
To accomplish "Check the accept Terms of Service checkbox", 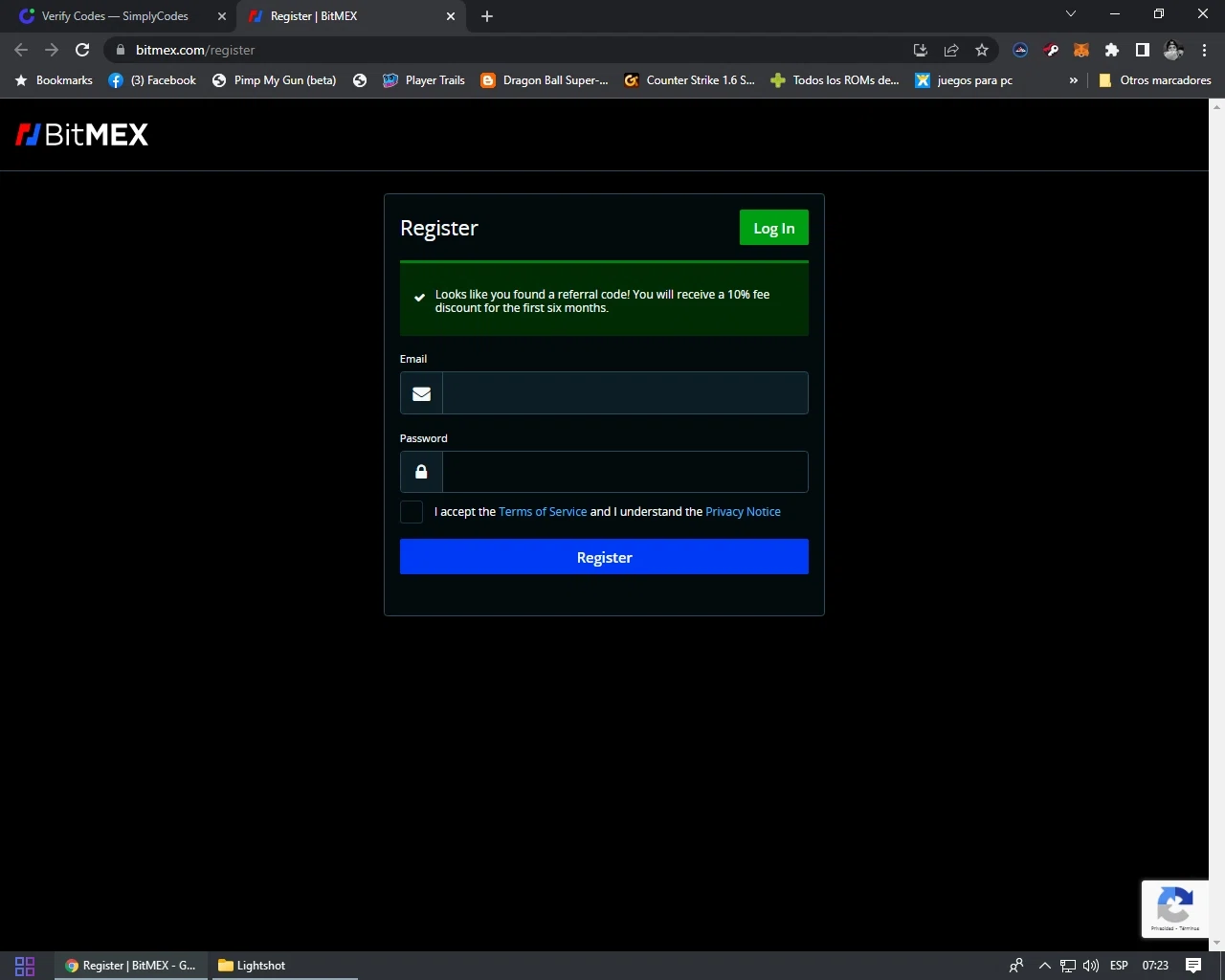I will [x=412, y=512].
